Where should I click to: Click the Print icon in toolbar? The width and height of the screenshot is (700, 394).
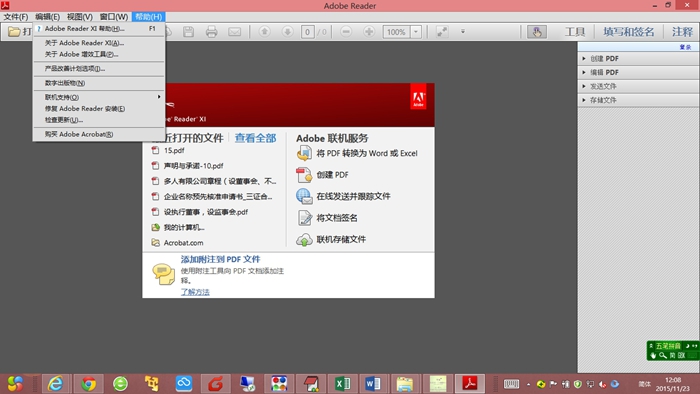[212, 32]
